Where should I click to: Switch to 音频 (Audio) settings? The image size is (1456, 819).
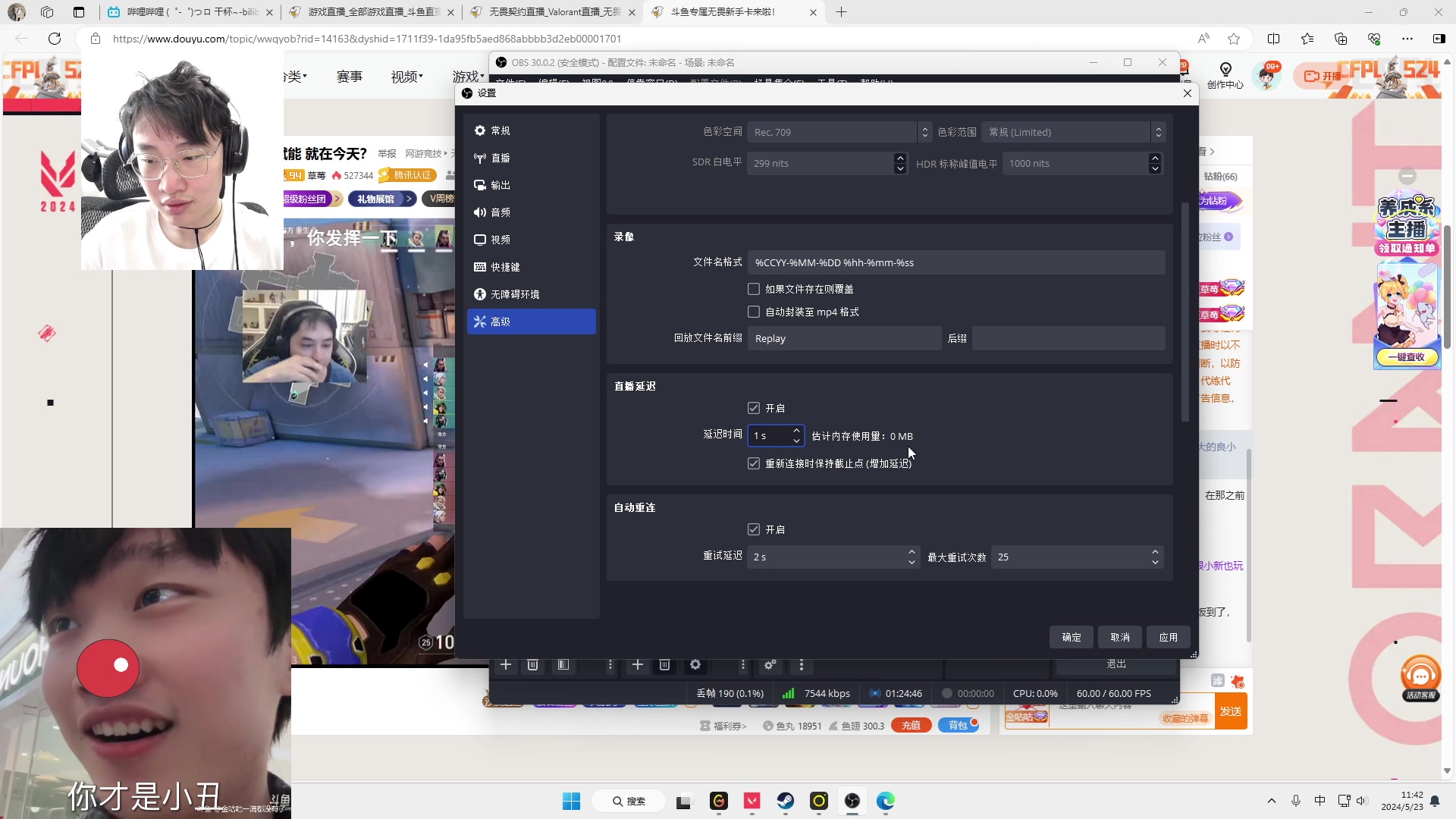pyautogui.click(x=500, y=212)
